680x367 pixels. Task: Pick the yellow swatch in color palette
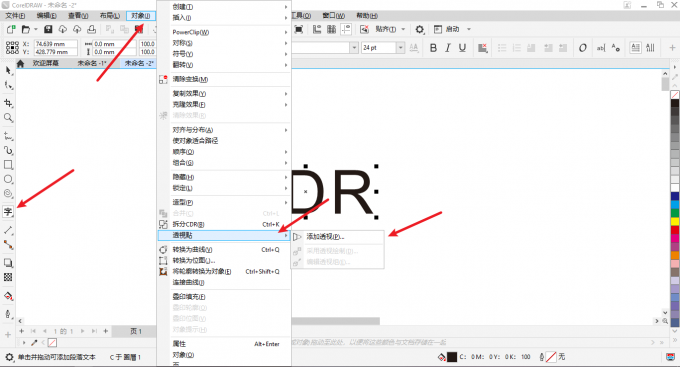coord(675,221)
